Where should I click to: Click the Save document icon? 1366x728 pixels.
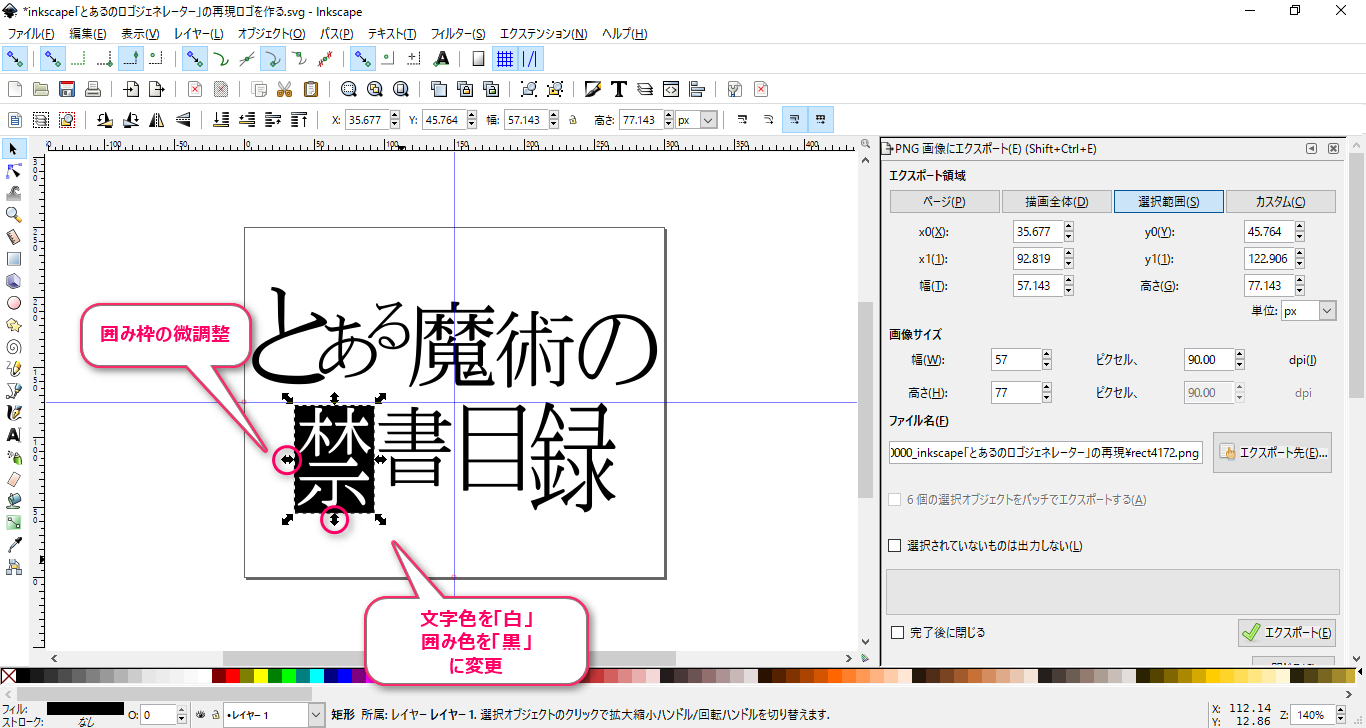pyautogui.click(x=67, y=89)
